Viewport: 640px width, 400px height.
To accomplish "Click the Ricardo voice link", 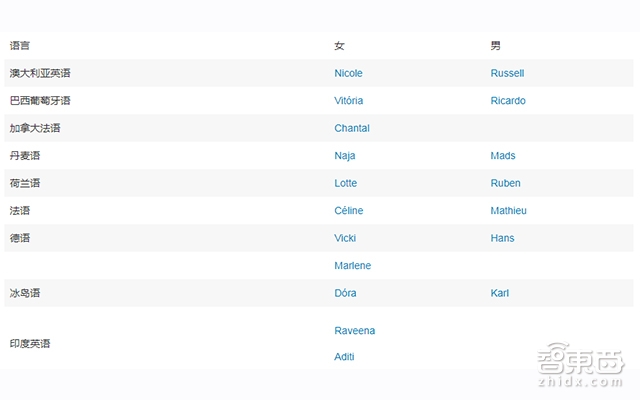I will pos(508,101).
